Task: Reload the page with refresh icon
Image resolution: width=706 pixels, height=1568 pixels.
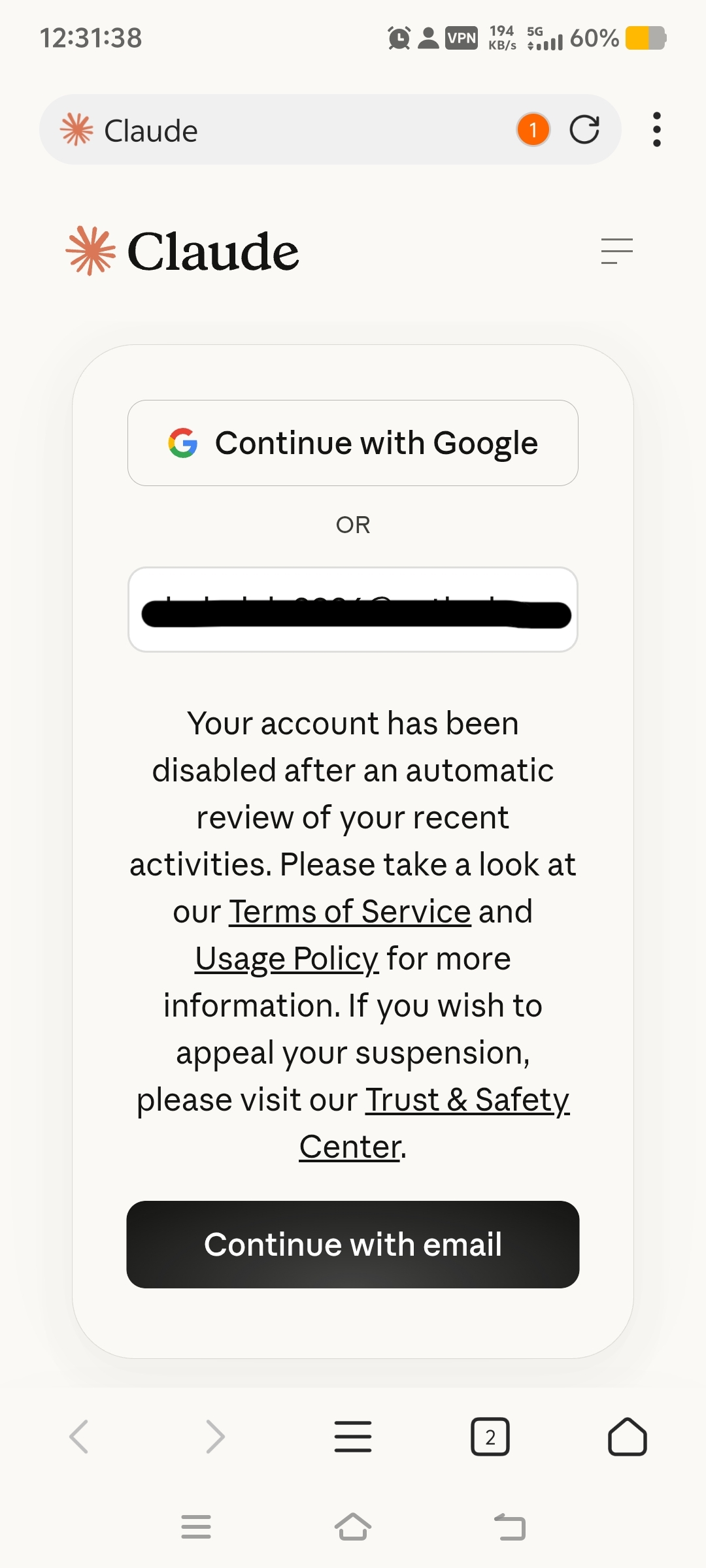Action: tap(584, 129)
